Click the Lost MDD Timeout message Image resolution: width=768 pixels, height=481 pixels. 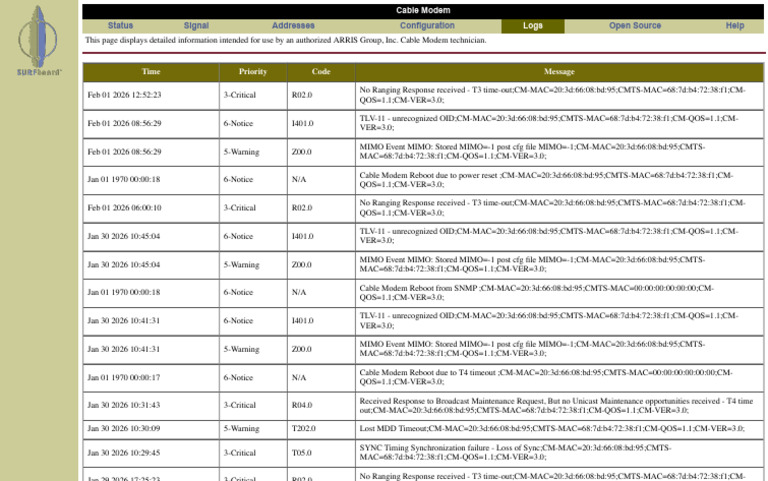coord(552,429)
